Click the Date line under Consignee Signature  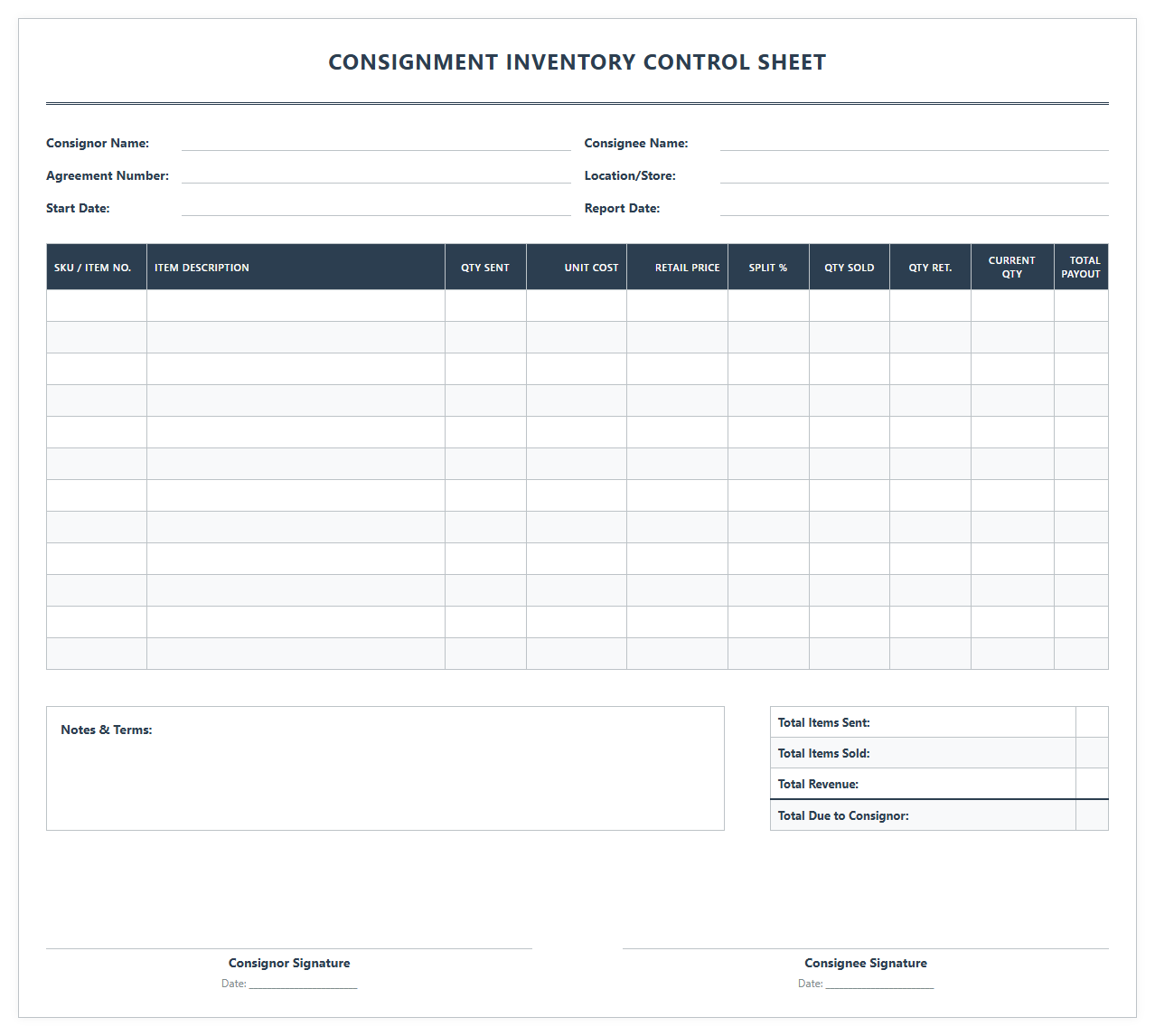(880, 984)
